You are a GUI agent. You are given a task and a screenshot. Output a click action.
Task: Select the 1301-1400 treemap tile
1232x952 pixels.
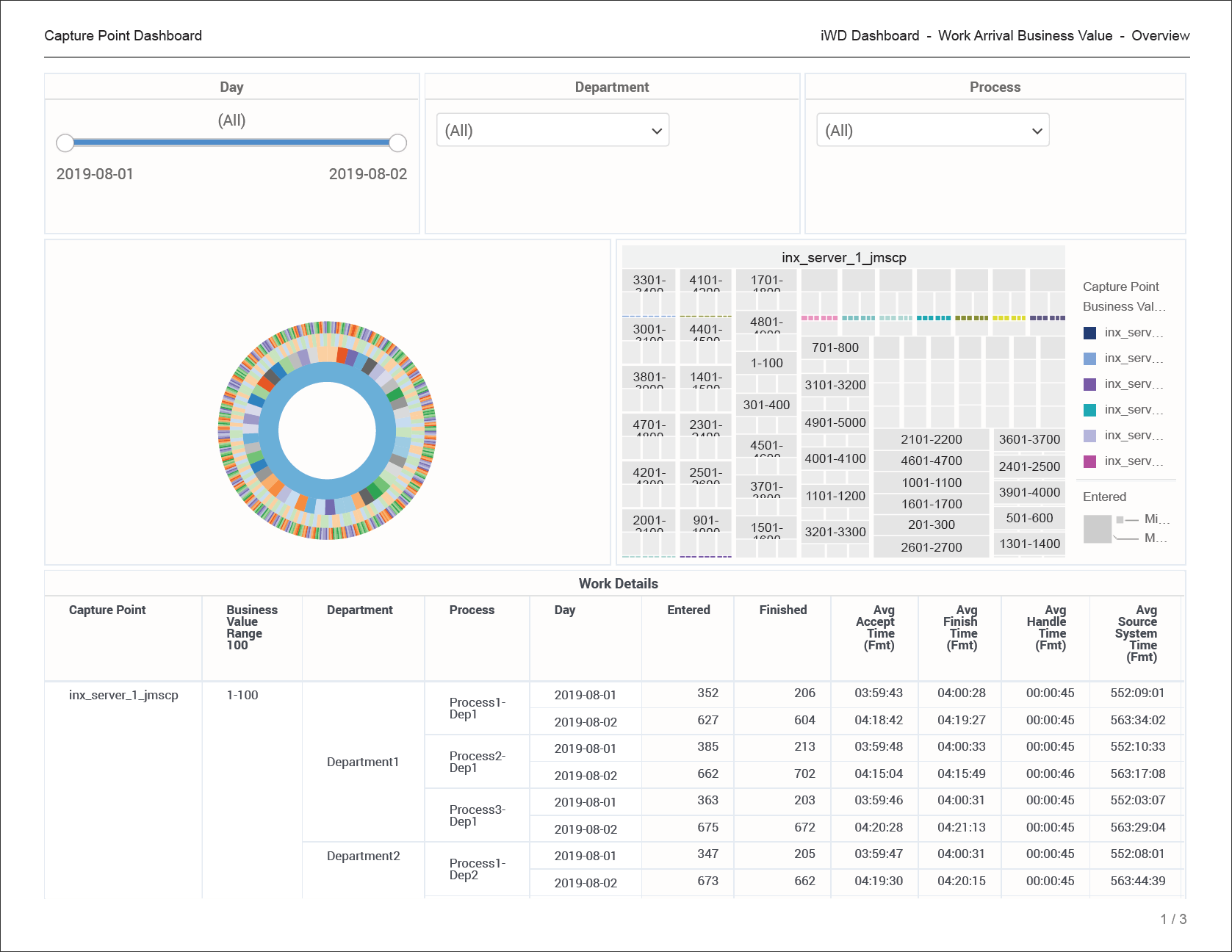pos(1029,544)
